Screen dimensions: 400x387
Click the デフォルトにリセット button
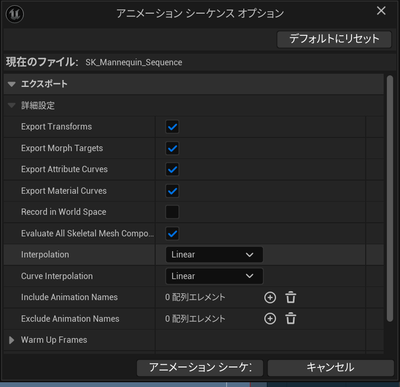pos(334,39)
